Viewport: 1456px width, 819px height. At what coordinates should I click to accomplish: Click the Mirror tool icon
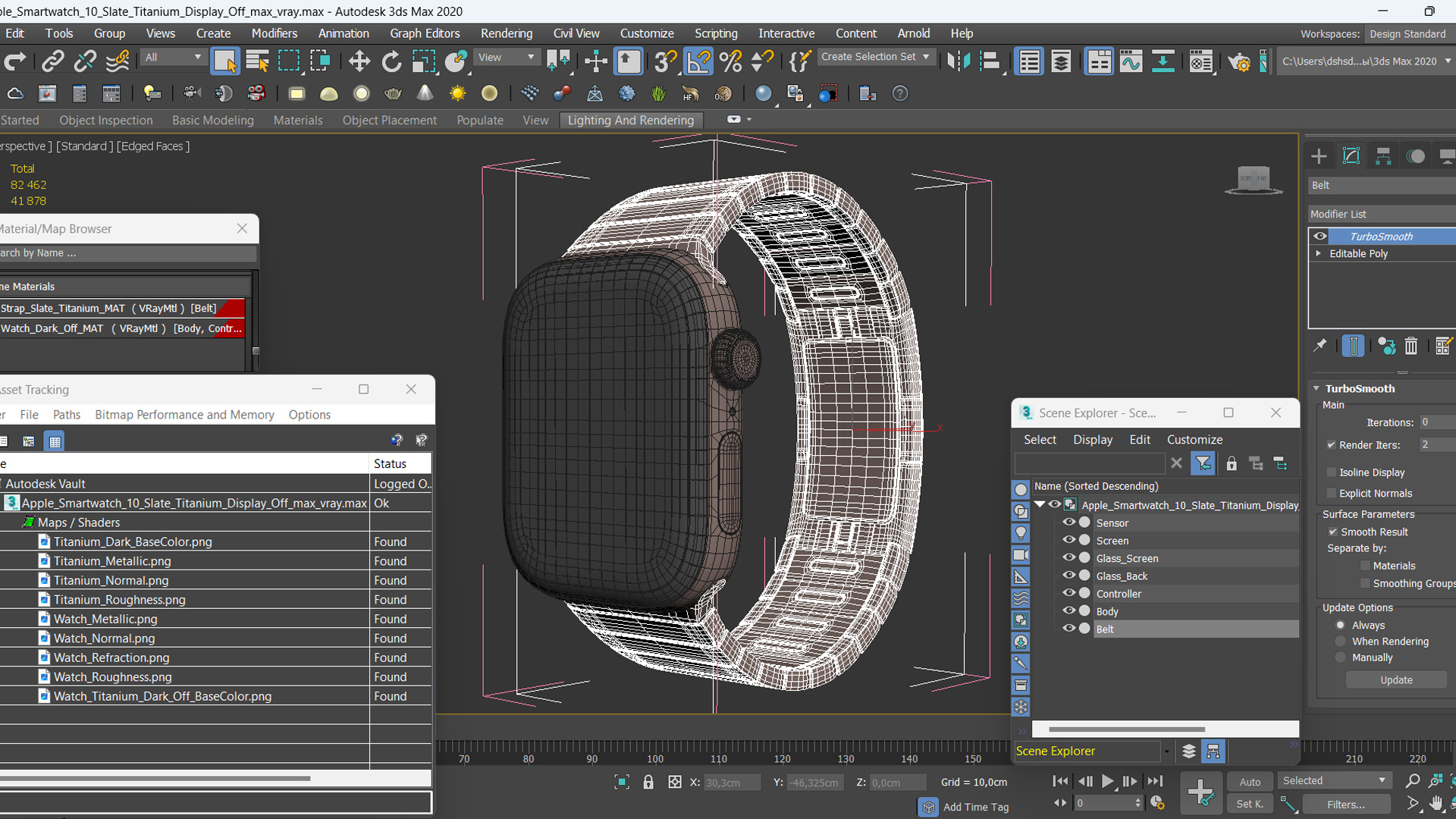click(x=958, y=61)
